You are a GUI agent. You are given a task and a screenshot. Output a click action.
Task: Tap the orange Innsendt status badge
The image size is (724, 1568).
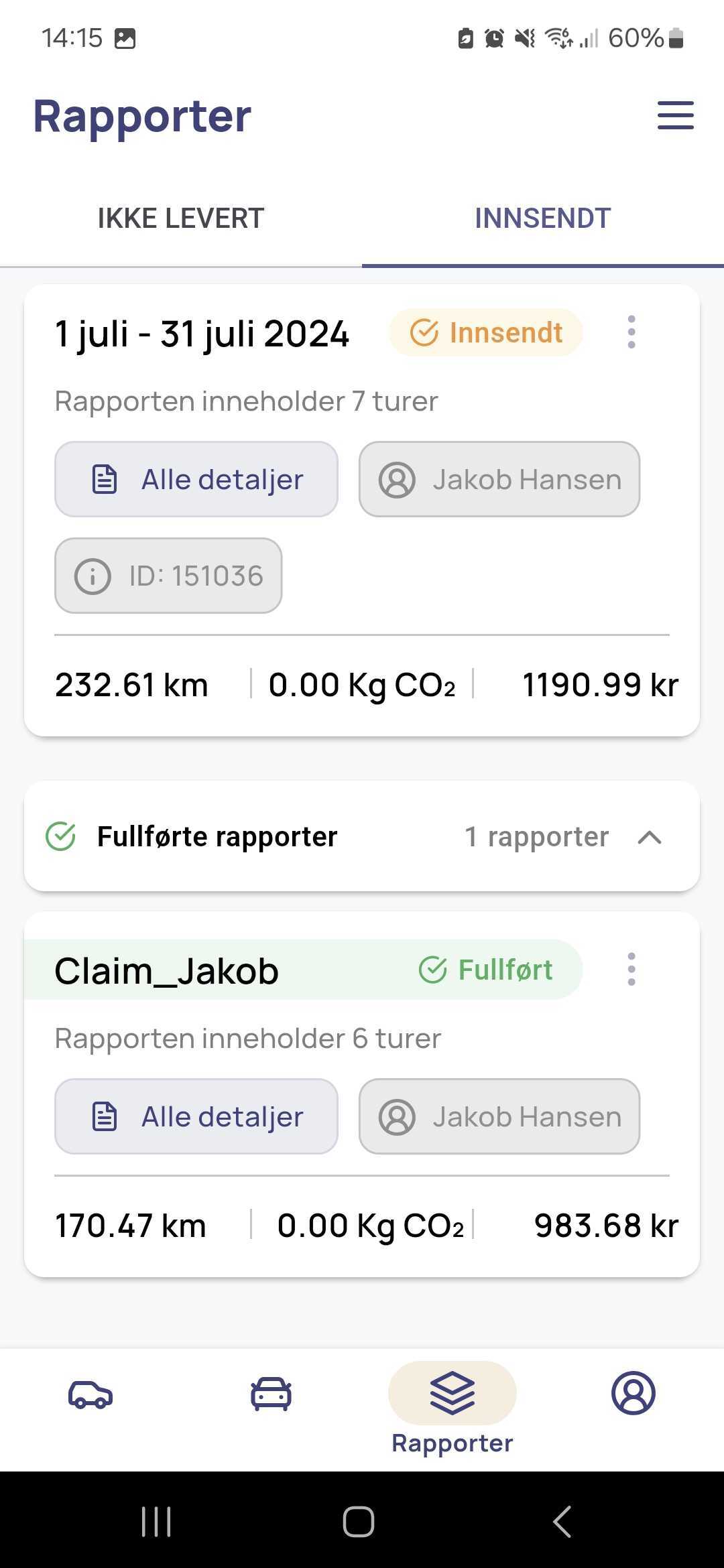click(x=486, y=332)
